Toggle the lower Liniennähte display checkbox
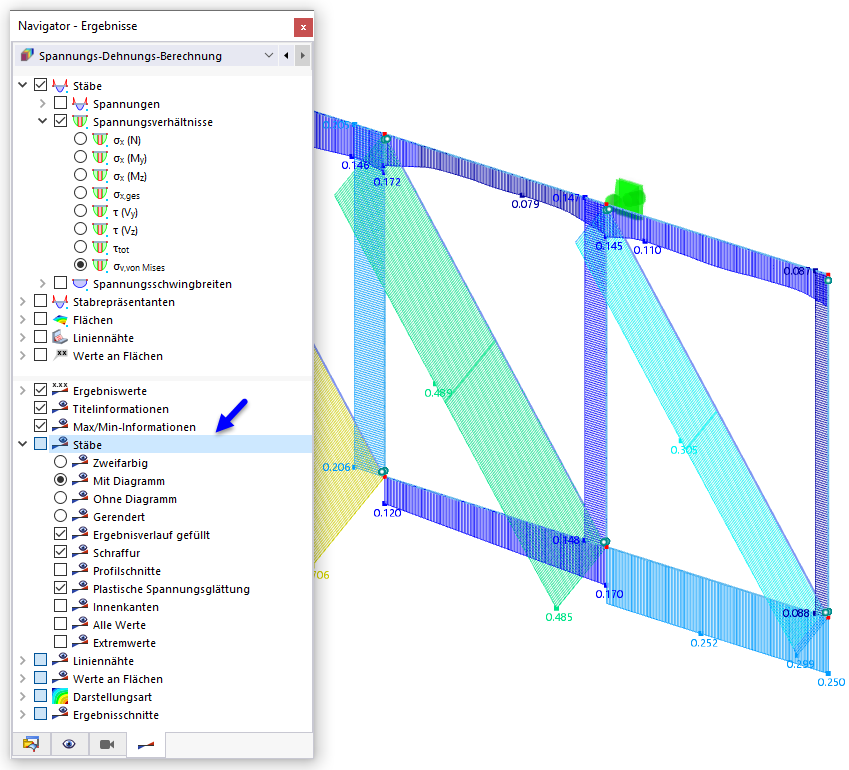The height and width of the screenshot is (770, 849). 40,660
